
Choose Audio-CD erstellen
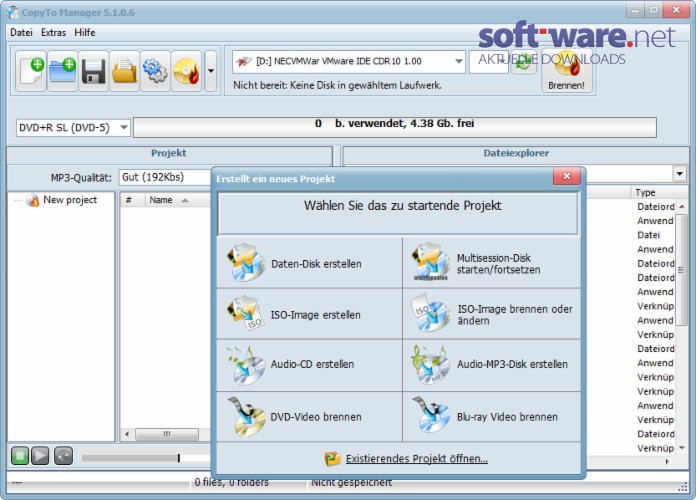click(x=310, y=365)
